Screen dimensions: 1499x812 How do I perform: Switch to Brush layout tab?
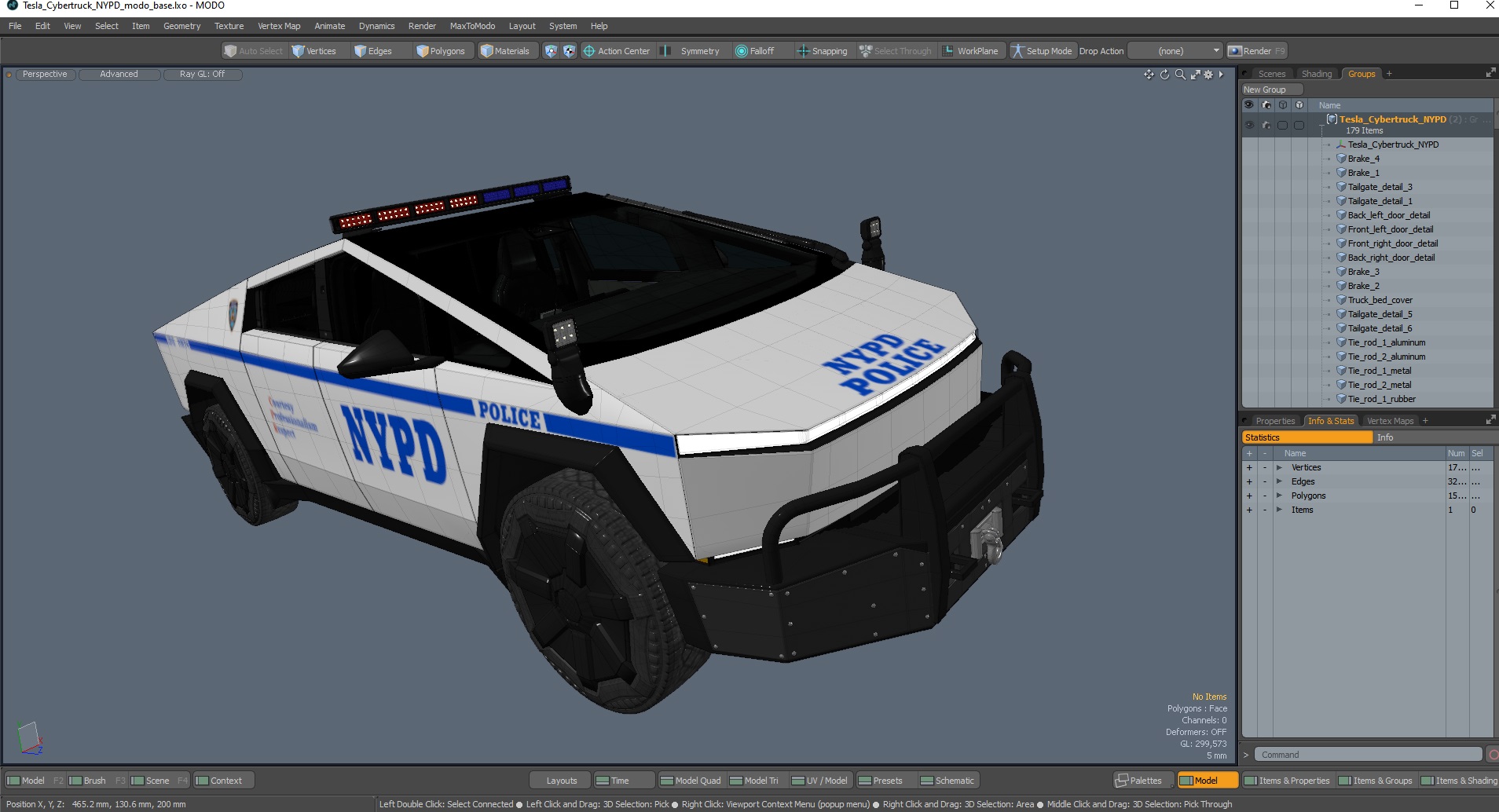click(x=88, y=781)
